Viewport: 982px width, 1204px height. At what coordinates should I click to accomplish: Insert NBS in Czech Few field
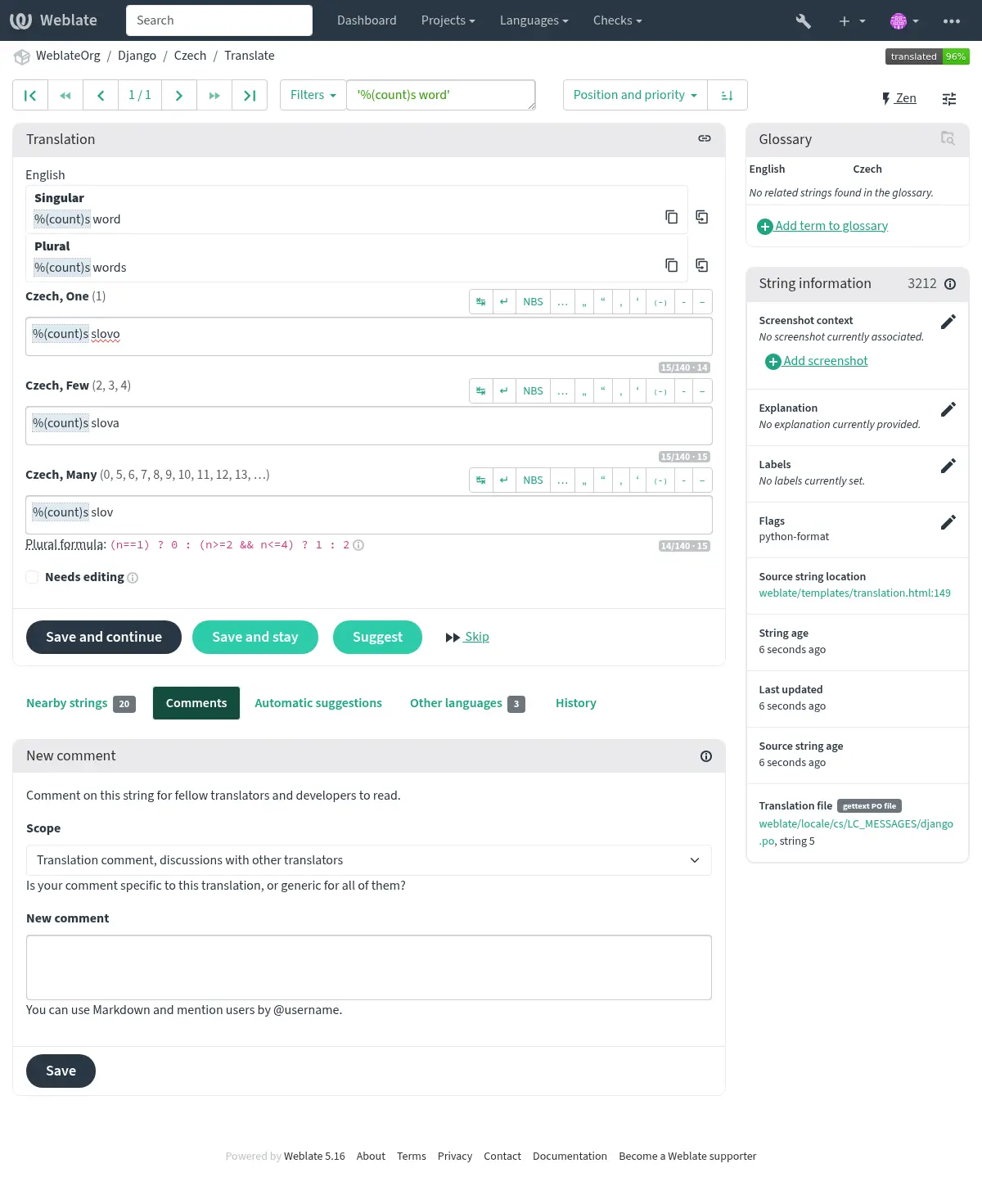[533, 391]
